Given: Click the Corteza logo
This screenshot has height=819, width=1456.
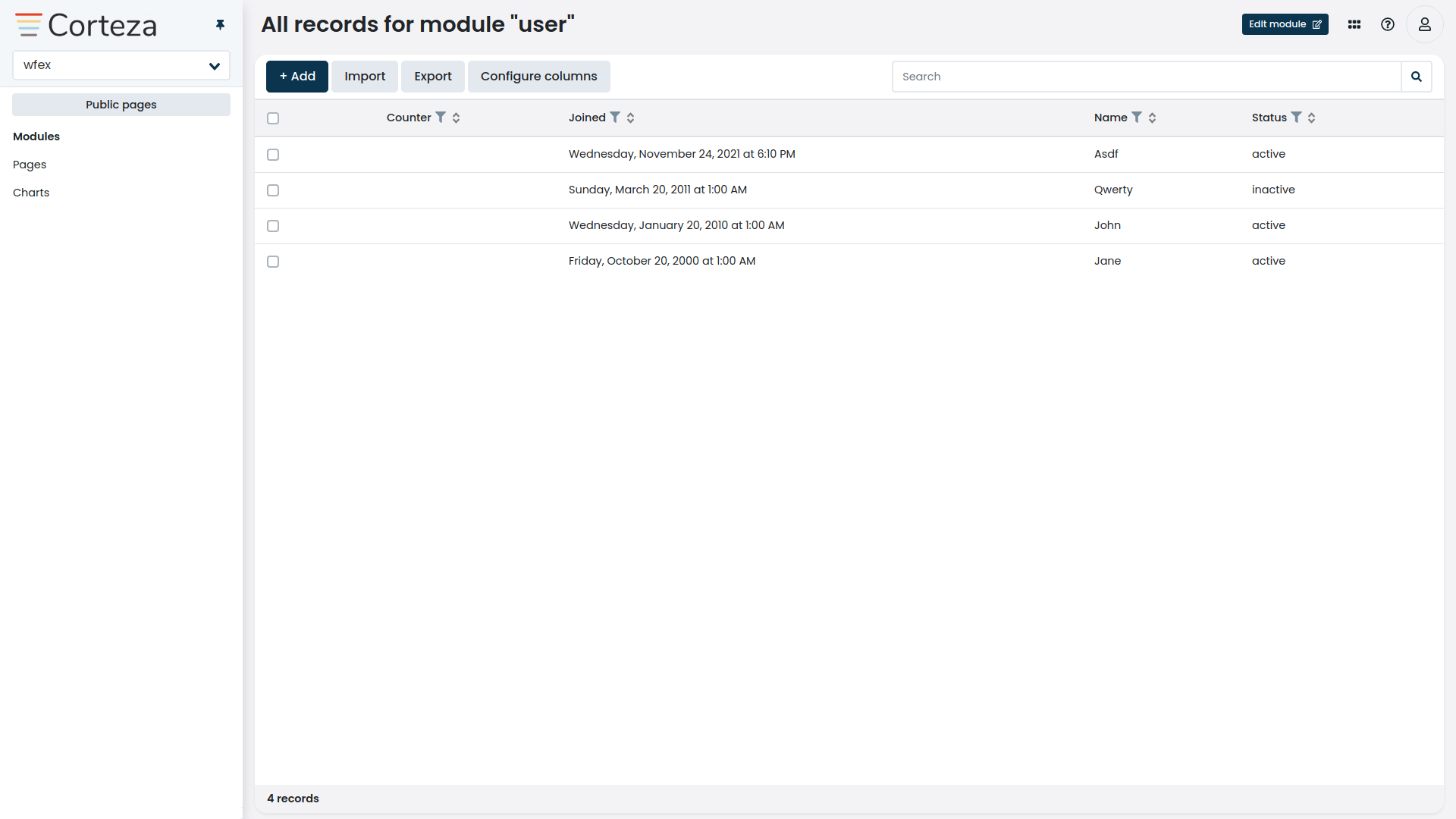Looking at the screenshot, I should click(86, 25).
